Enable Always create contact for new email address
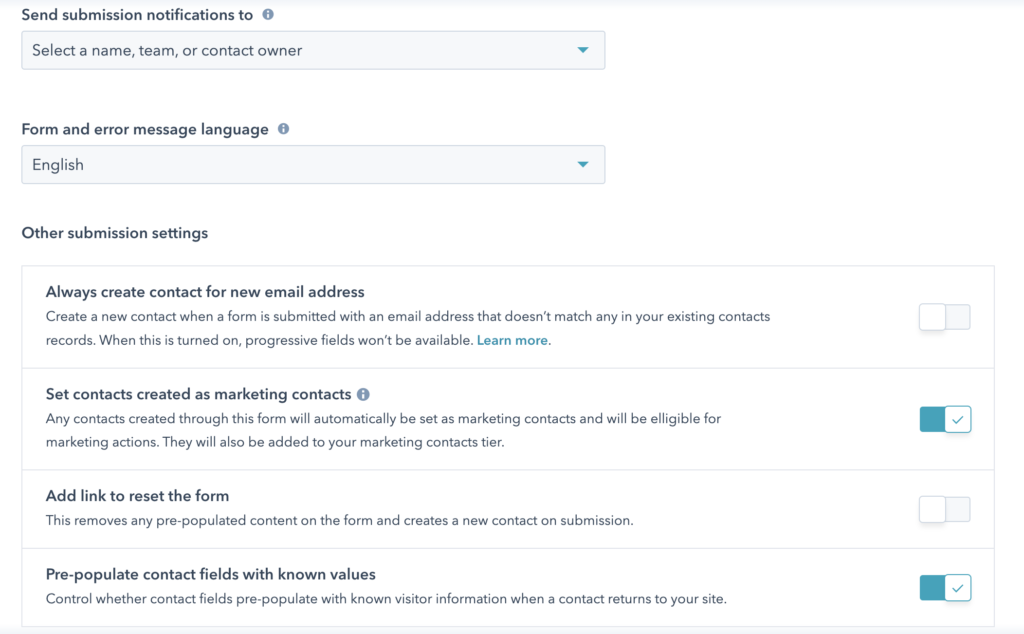 pos(944,317)
